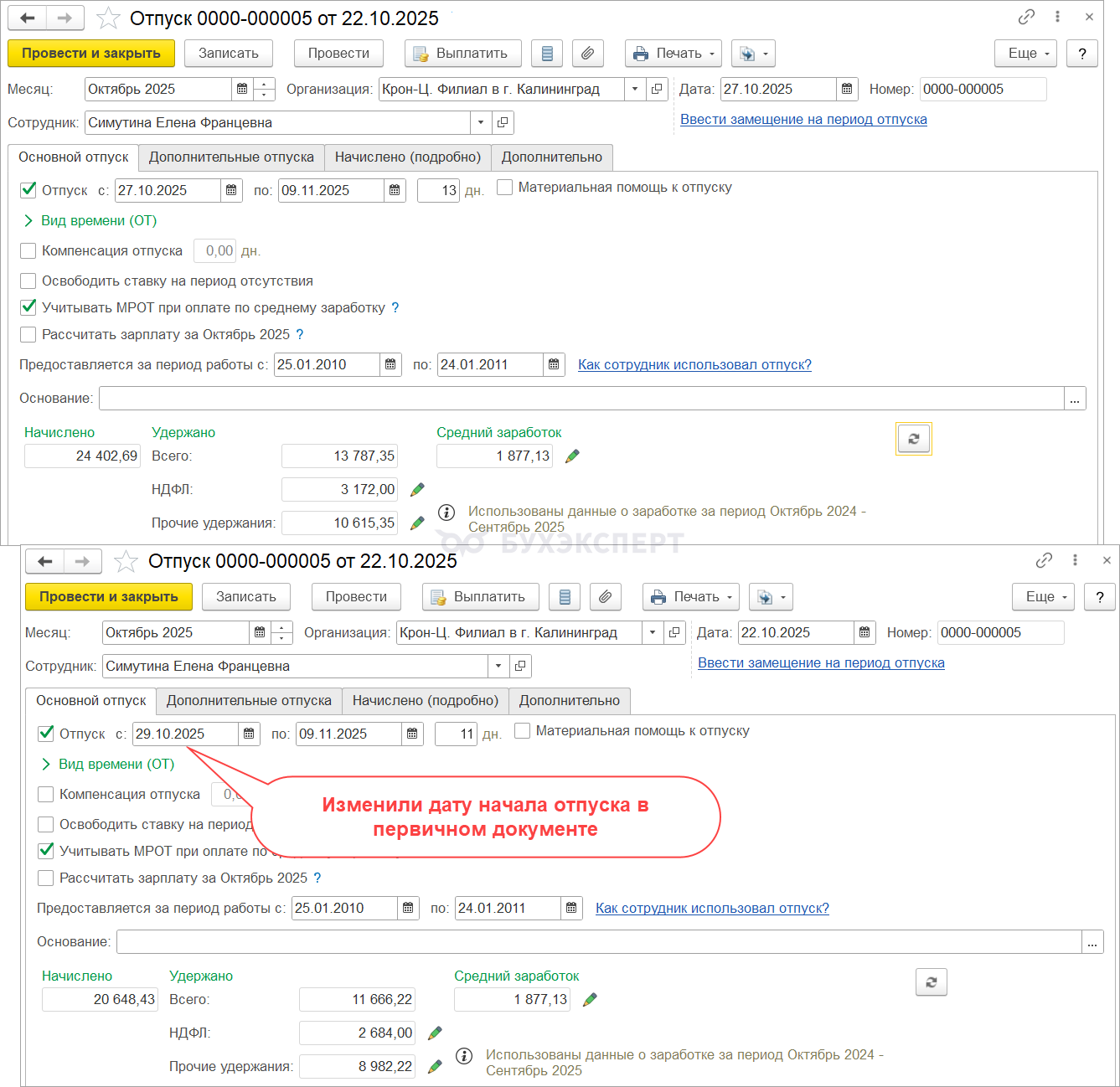Image resolution: width=1120 pixels, height=1087 pixels.
Task: Open the organization card icon in the upper window
Action: 658,90
